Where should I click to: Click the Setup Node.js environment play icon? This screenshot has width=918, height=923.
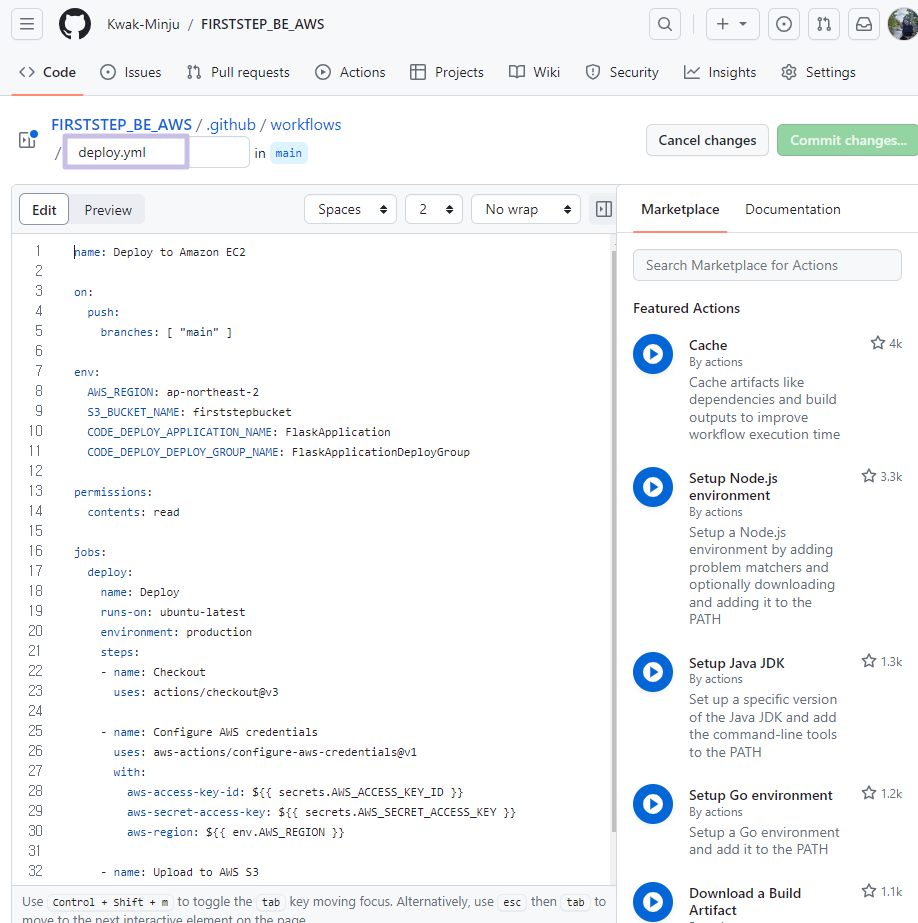tap(653, 487)
